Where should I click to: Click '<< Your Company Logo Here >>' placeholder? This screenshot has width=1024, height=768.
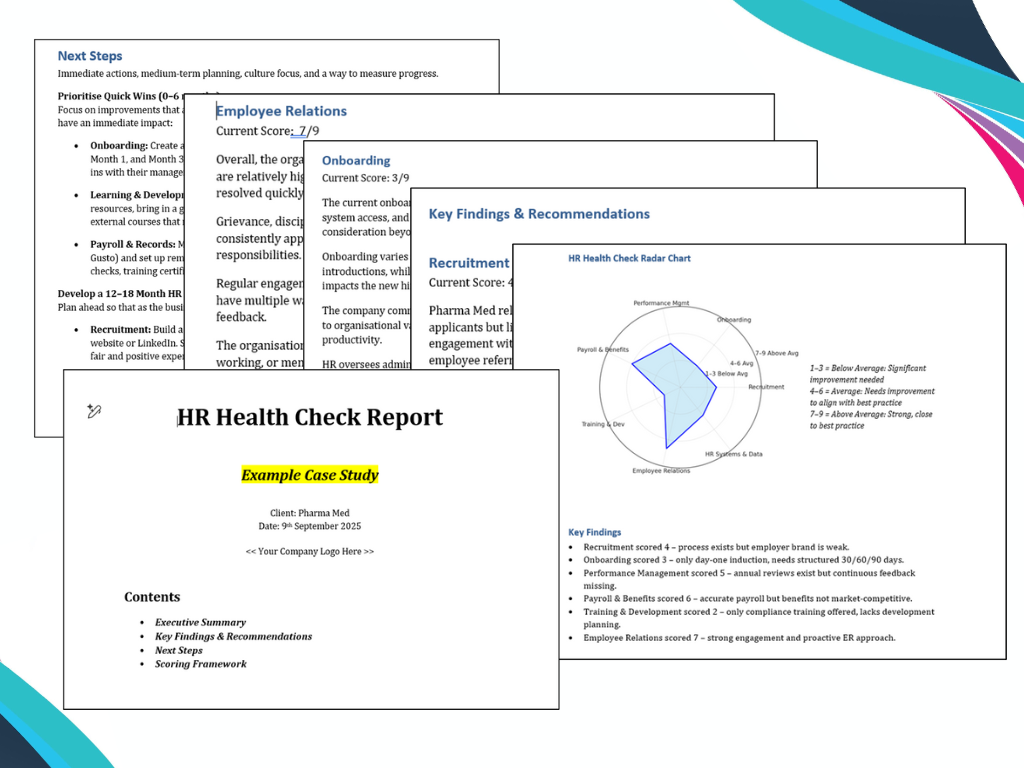(x=310, y=551)
